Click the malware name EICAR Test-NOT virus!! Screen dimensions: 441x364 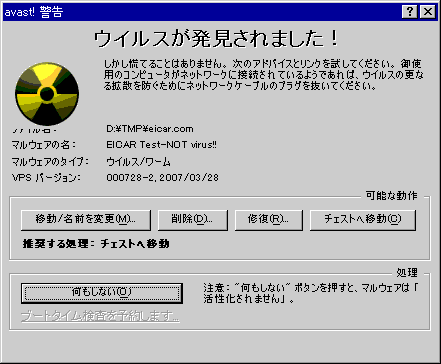[161, 145]
